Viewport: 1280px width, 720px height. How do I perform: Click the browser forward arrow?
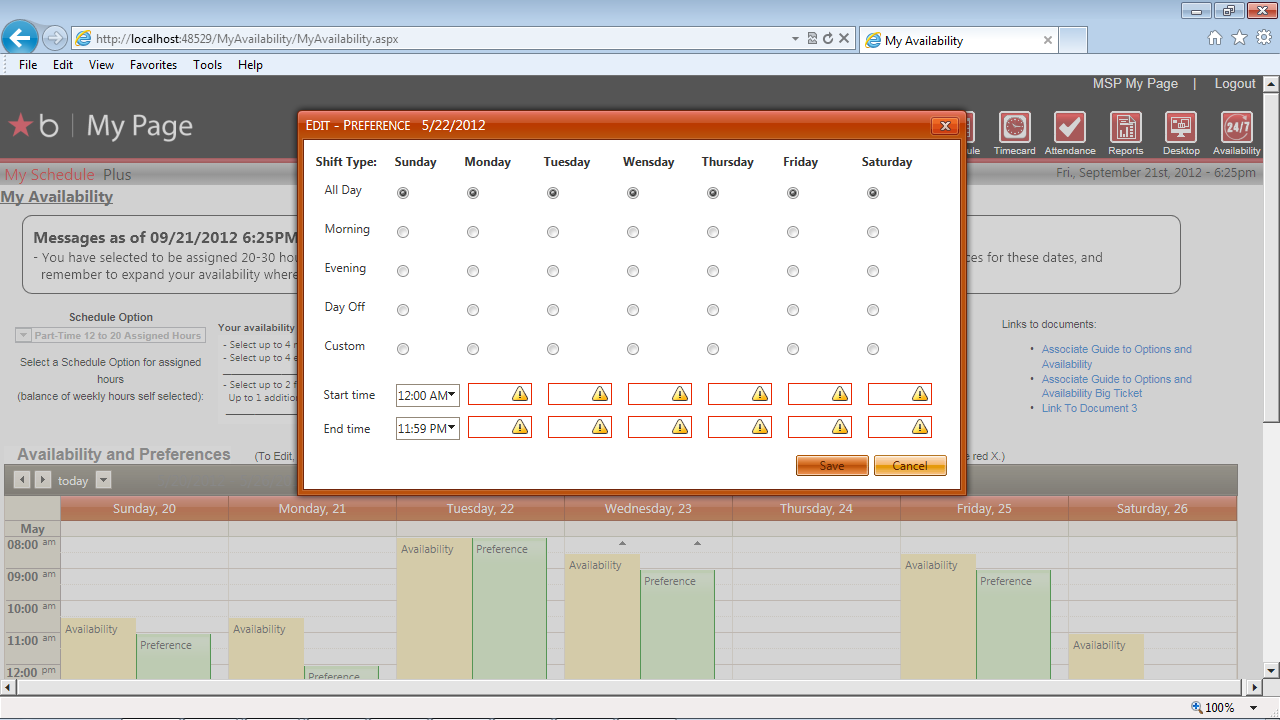point(55,39)
